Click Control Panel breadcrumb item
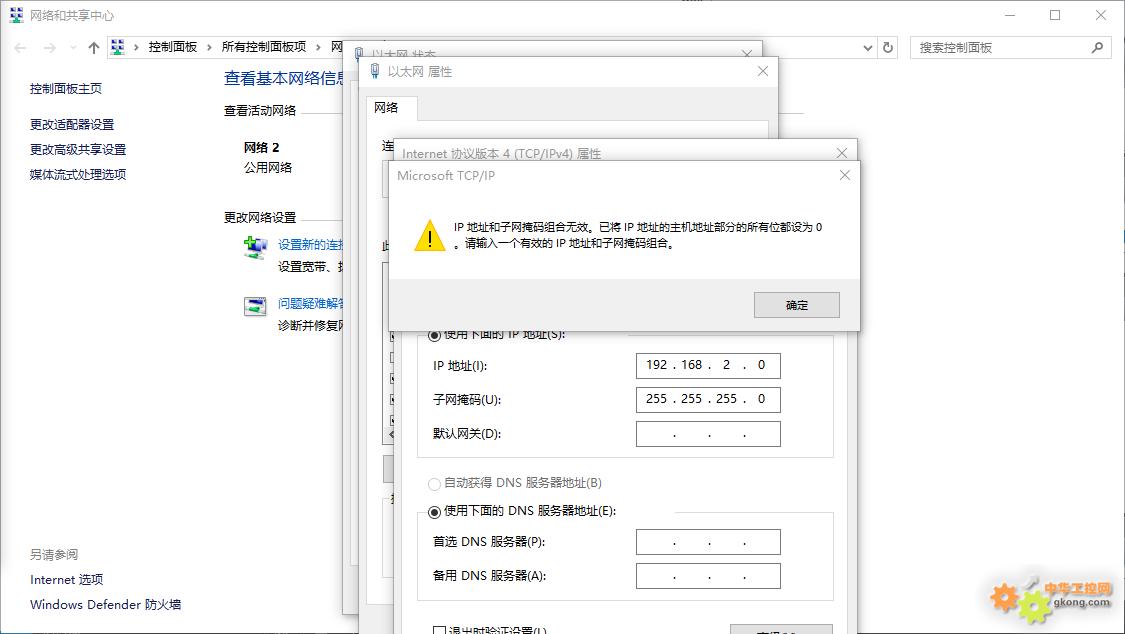1125x634 pixels. tap(172, 47)
